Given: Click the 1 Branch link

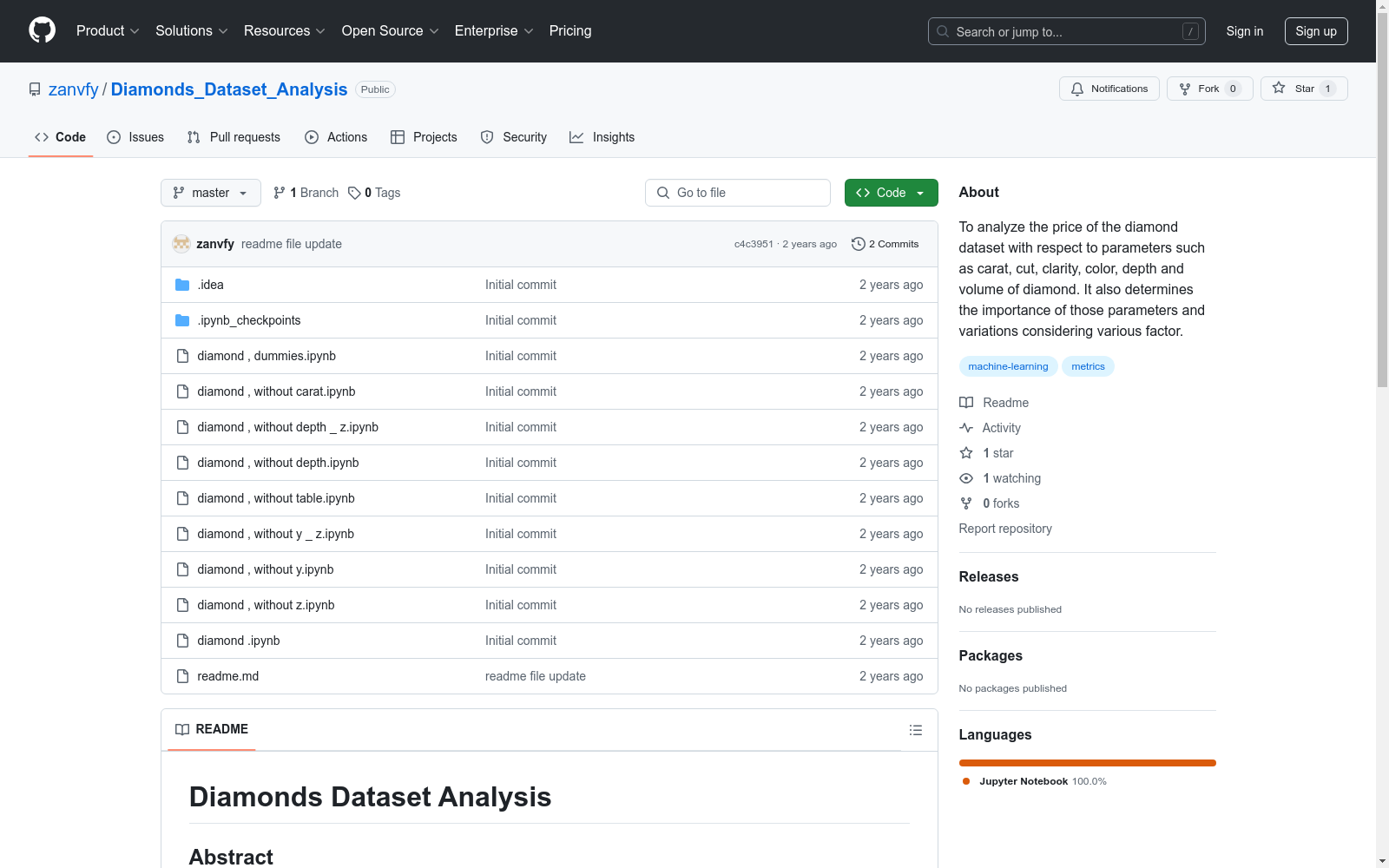Looking at the screenshot, I should coord(306,193).
